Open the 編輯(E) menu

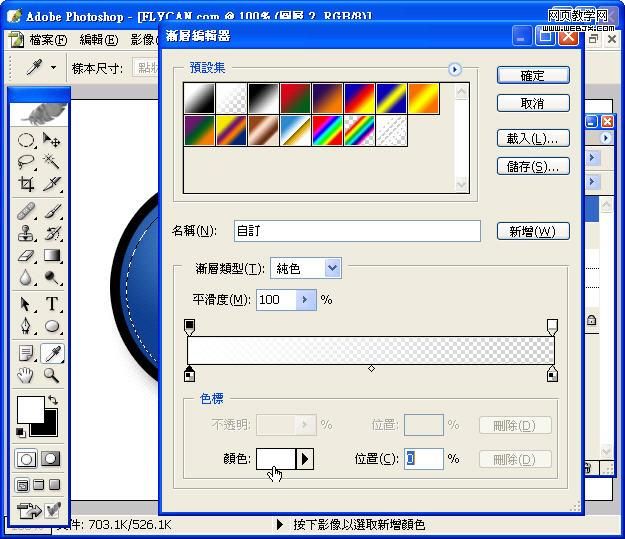[98, 39]
